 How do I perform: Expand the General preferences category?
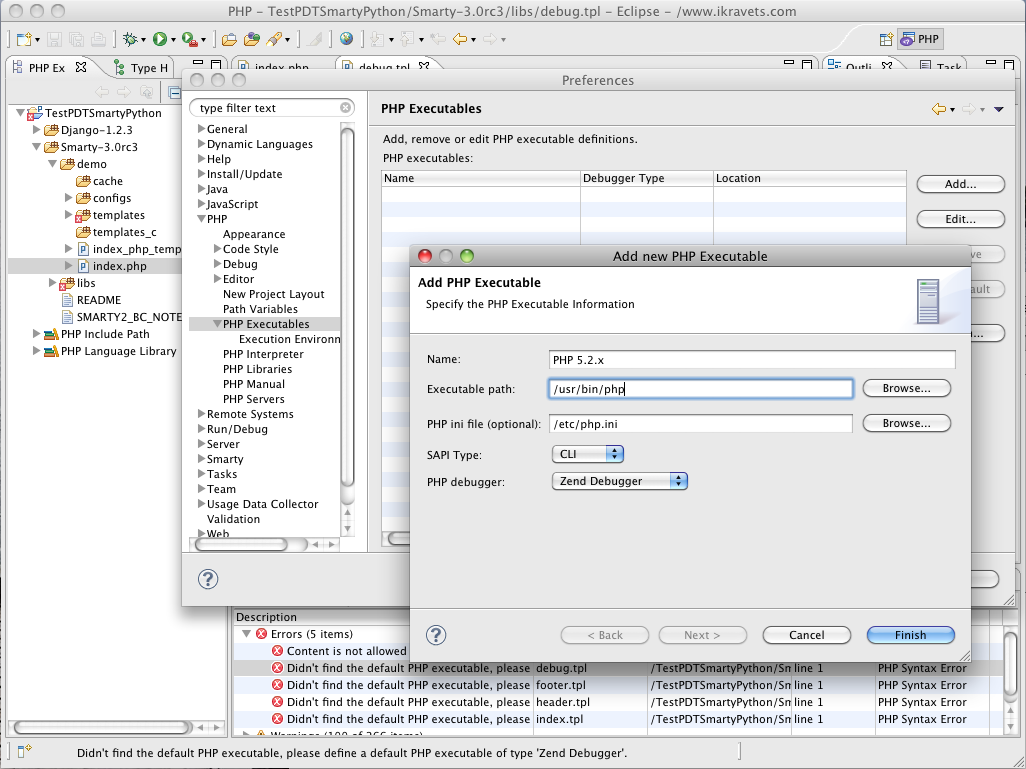point(202,128)
